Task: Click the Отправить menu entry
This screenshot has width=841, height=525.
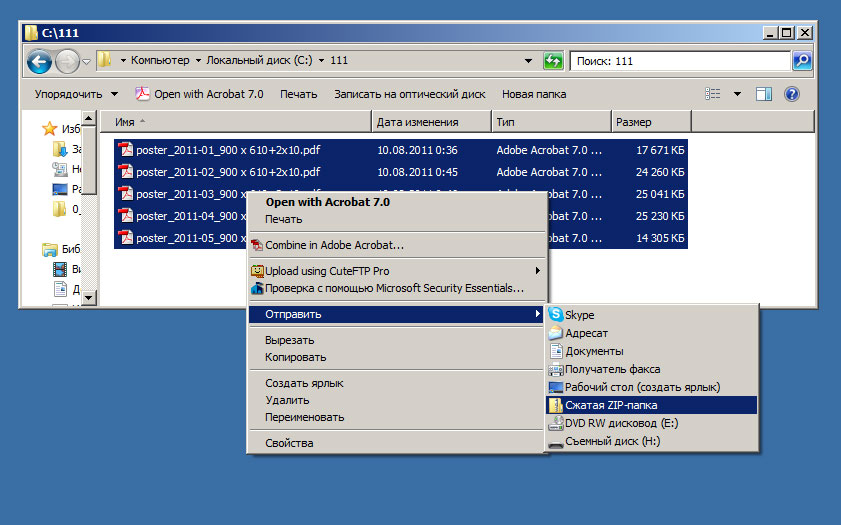Action: (396, 314)
